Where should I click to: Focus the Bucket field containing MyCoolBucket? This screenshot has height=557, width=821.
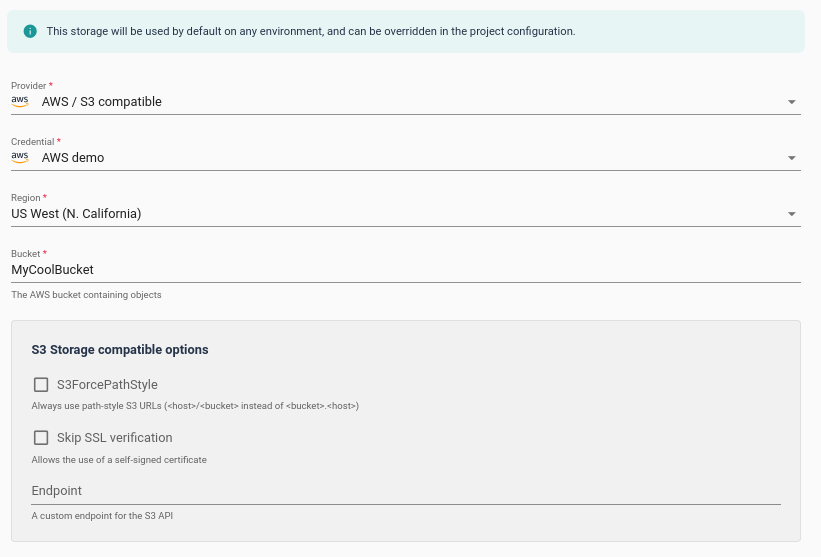tap(400, 269)
